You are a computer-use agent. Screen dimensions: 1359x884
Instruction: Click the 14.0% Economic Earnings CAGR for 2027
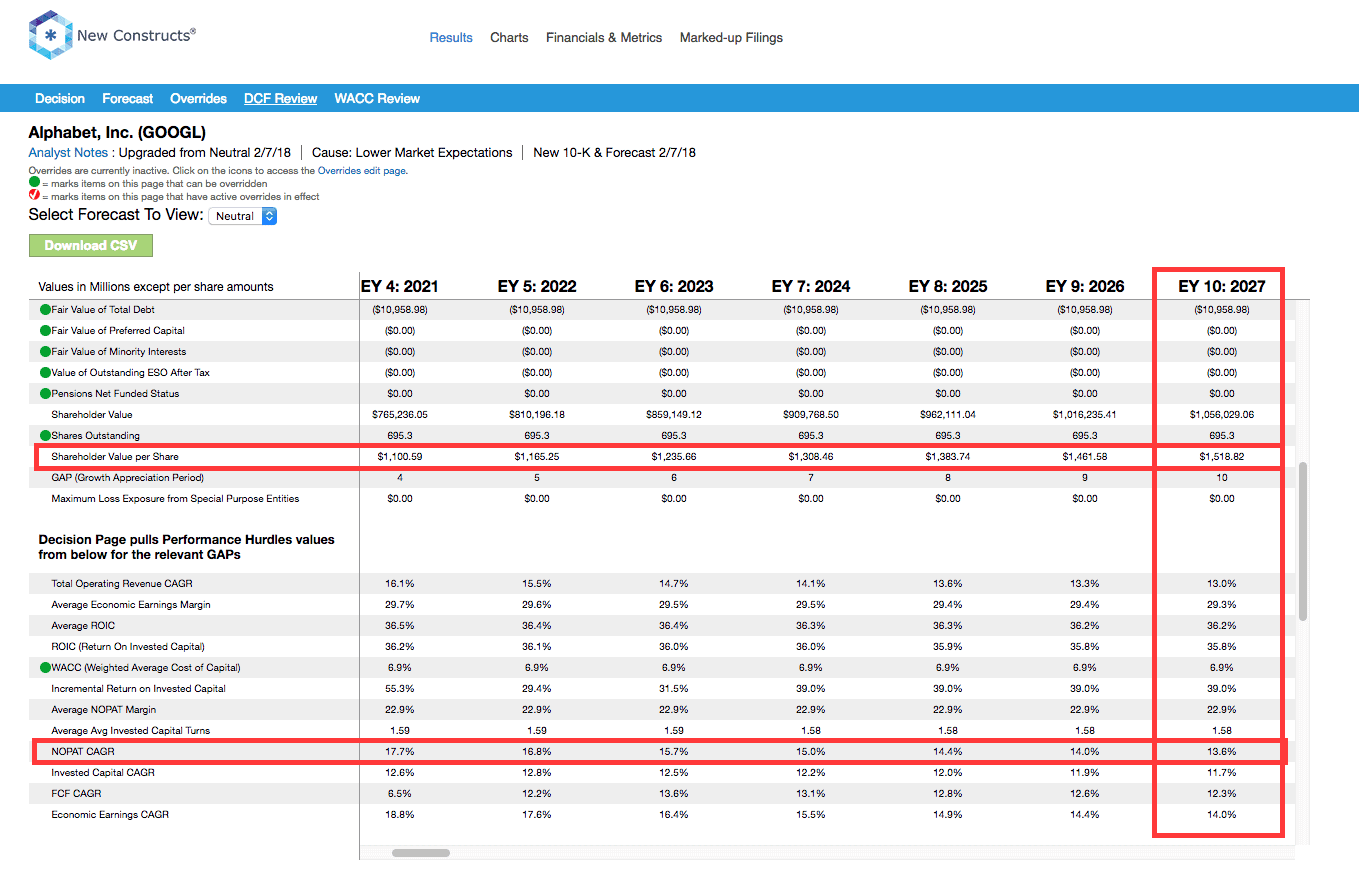coord(1222,815)
